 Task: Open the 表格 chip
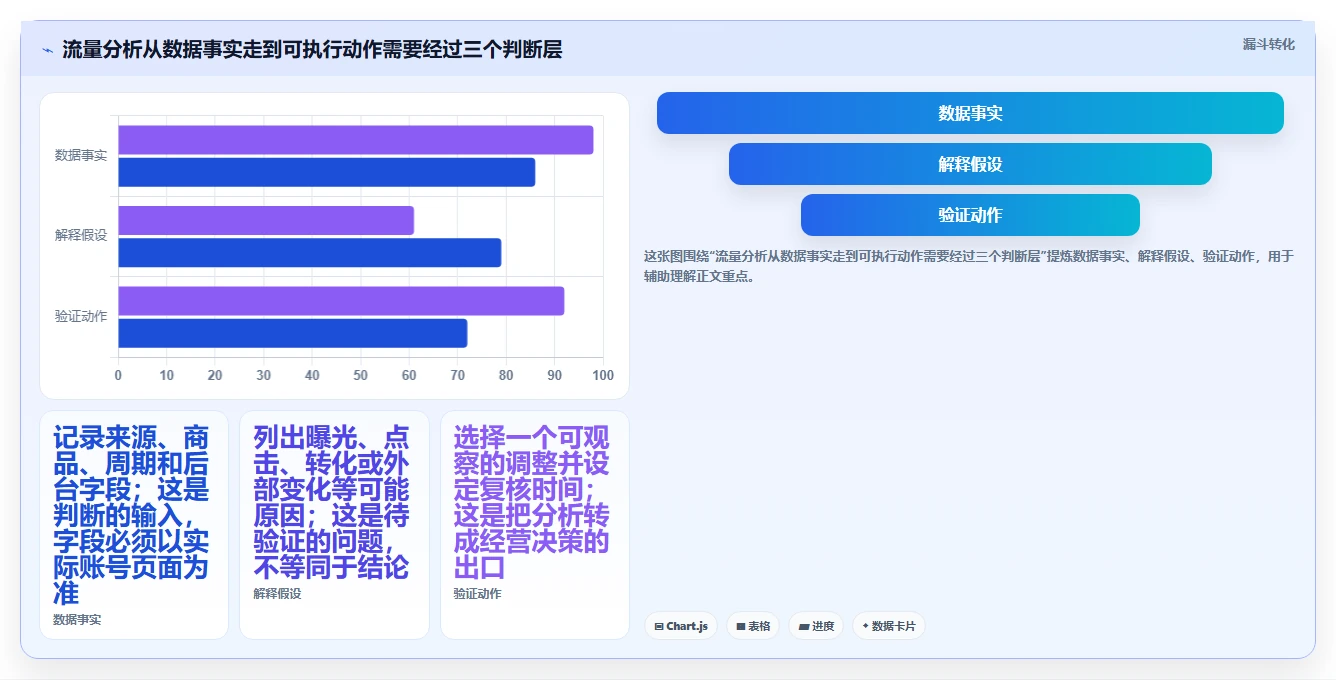[x=754, y=626]
